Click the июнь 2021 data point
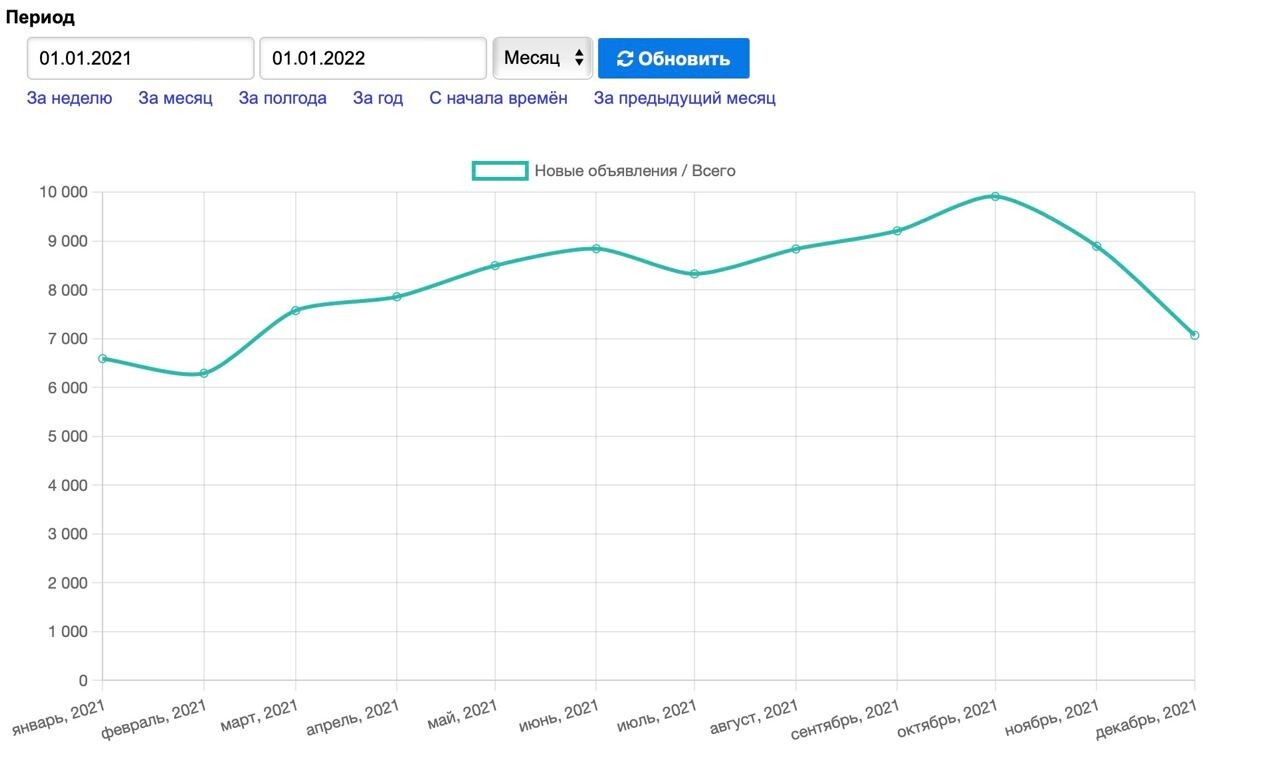Screen dimensions: 1280x768 596,248
